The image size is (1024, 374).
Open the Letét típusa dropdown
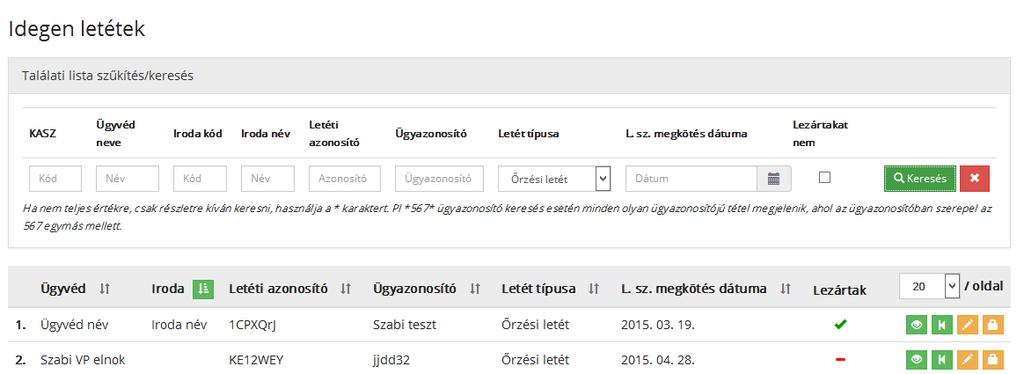click(554, 179)
